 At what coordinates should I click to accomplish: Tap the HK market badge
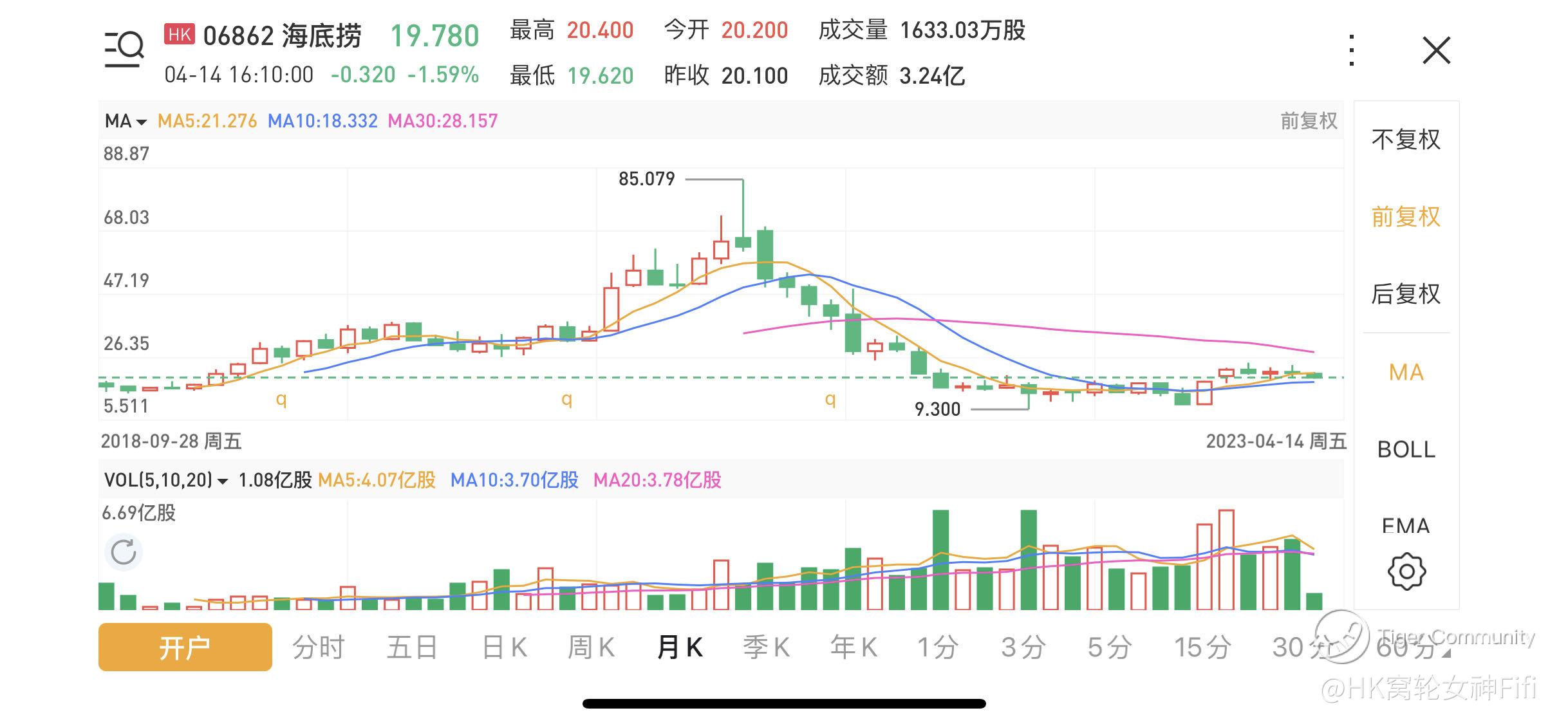tap(179, 34)
